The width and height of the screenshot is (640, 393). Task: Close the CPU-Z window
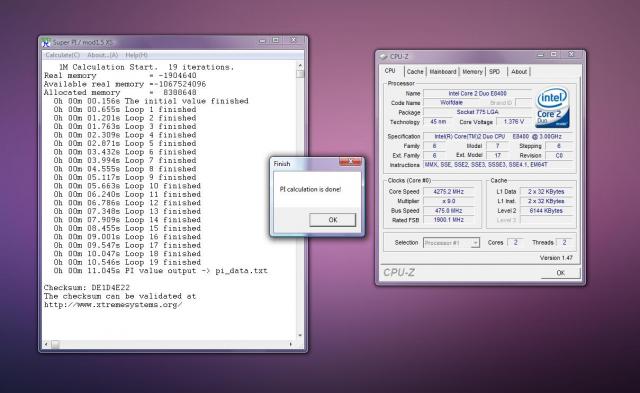[571, 54]
